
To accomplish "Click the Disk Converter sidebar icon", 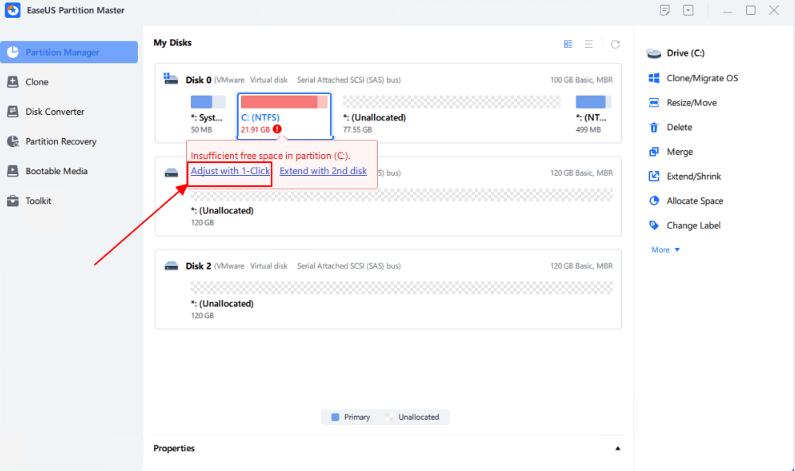I will point(13,112).
